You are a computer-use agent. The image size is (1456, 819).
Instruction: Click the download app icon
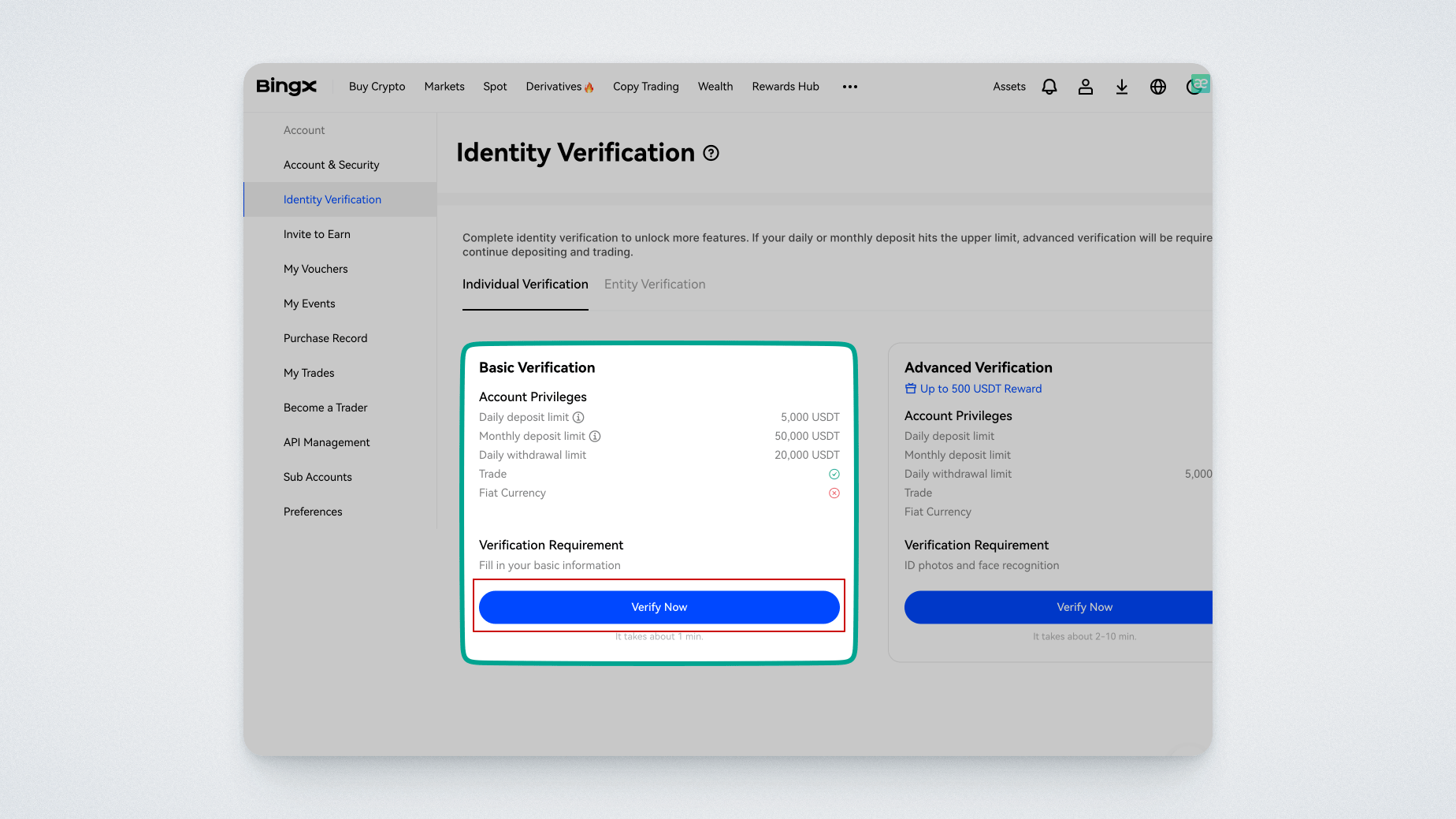[x=1121, y=87]
